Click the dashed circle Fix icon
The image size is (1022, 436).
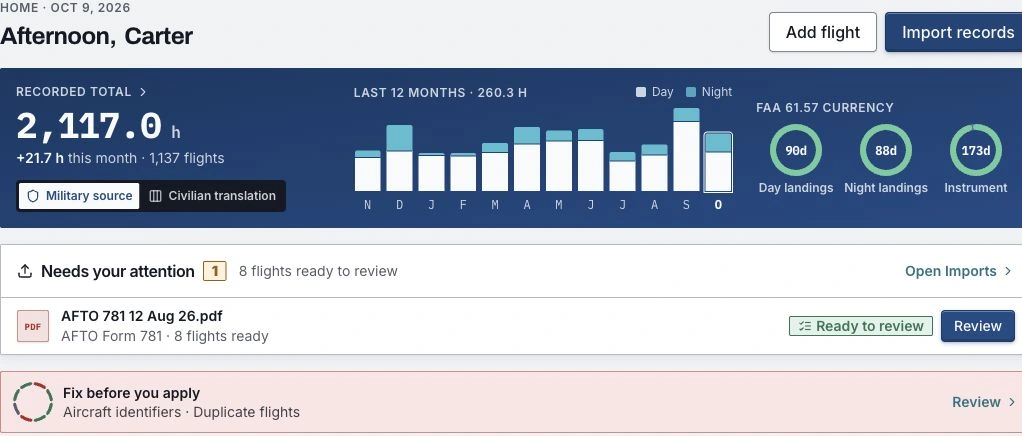point(33,401)
